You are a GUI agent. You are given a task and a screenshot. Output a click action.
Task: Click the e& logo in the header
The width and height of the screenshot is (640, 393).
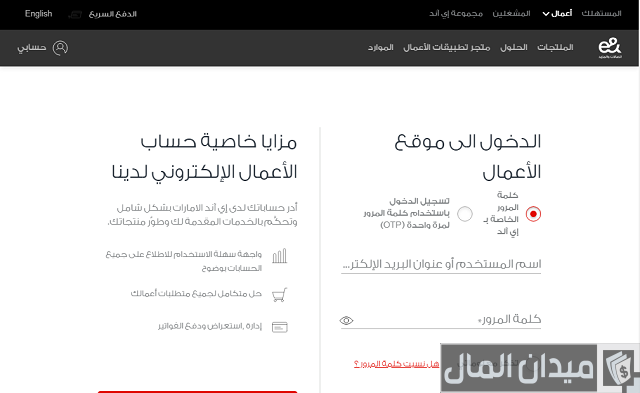click(610, 48)
